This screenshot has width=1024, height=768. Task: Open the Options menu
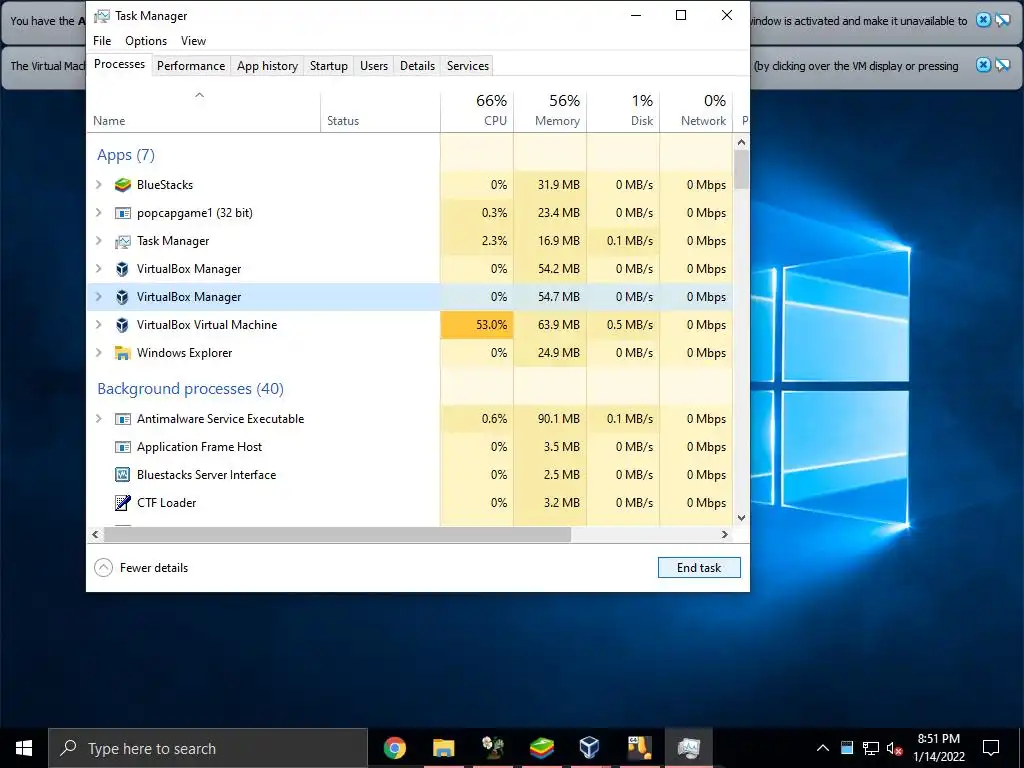click(x=146, y=40)
